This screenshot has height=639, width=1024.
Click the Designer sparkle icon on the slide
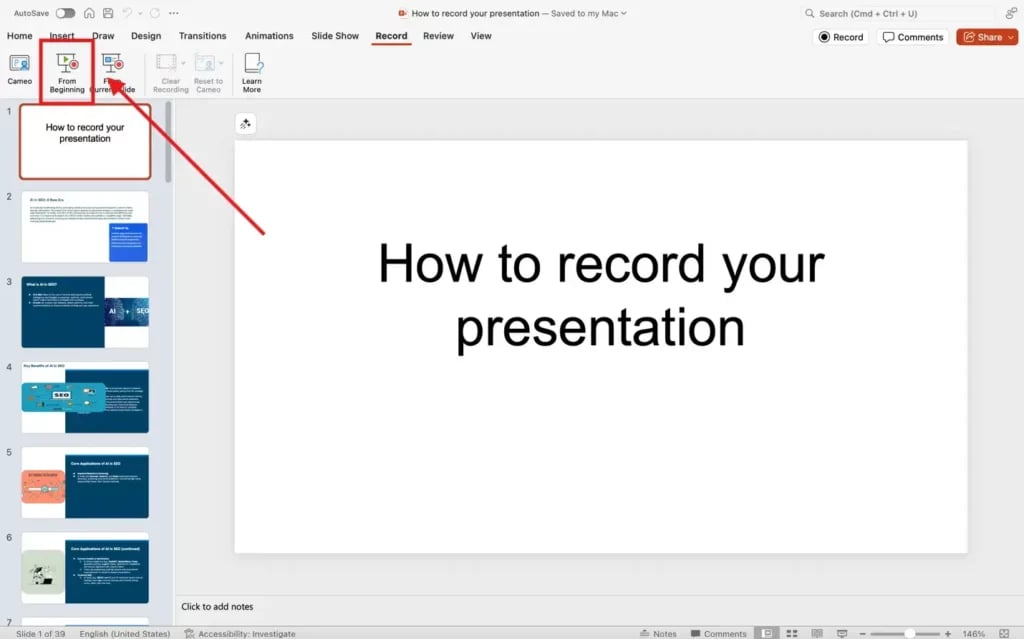[245, 122]
